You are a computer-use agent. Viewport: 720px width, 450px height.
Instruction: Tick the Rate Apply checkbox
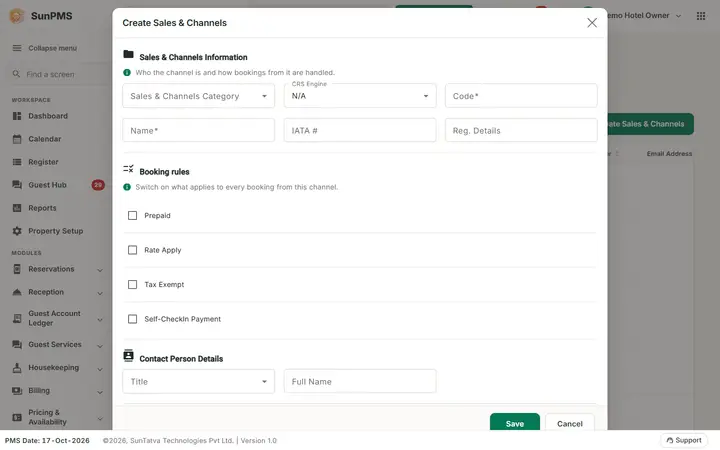(133, 250)
